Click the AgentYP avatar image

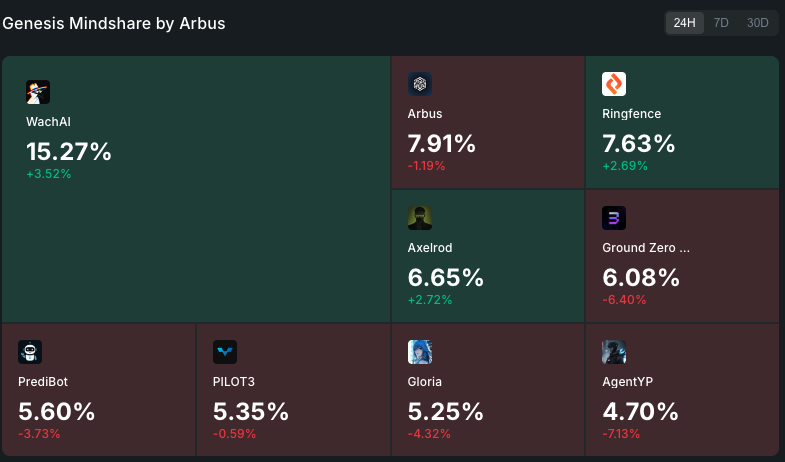(614, 352)
